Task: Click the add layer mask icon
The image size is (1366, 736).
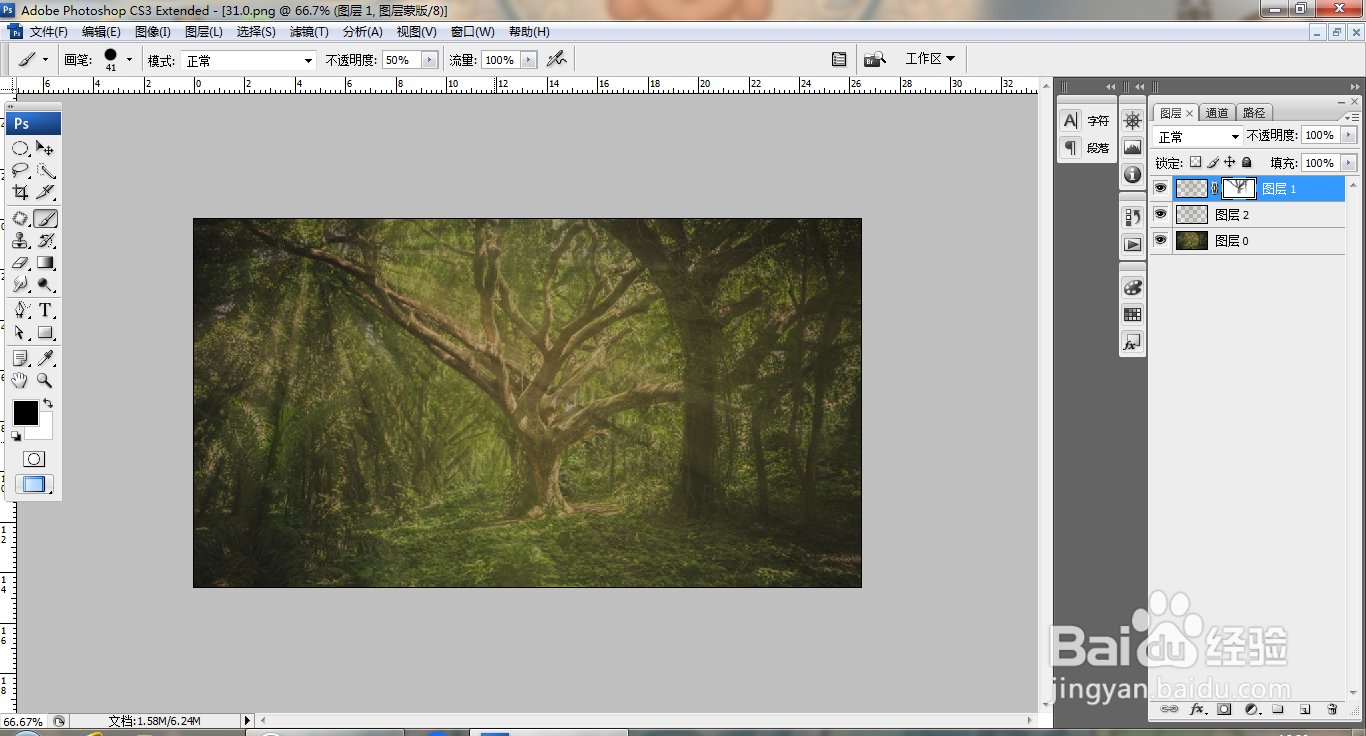Action: coord(1224,709)
